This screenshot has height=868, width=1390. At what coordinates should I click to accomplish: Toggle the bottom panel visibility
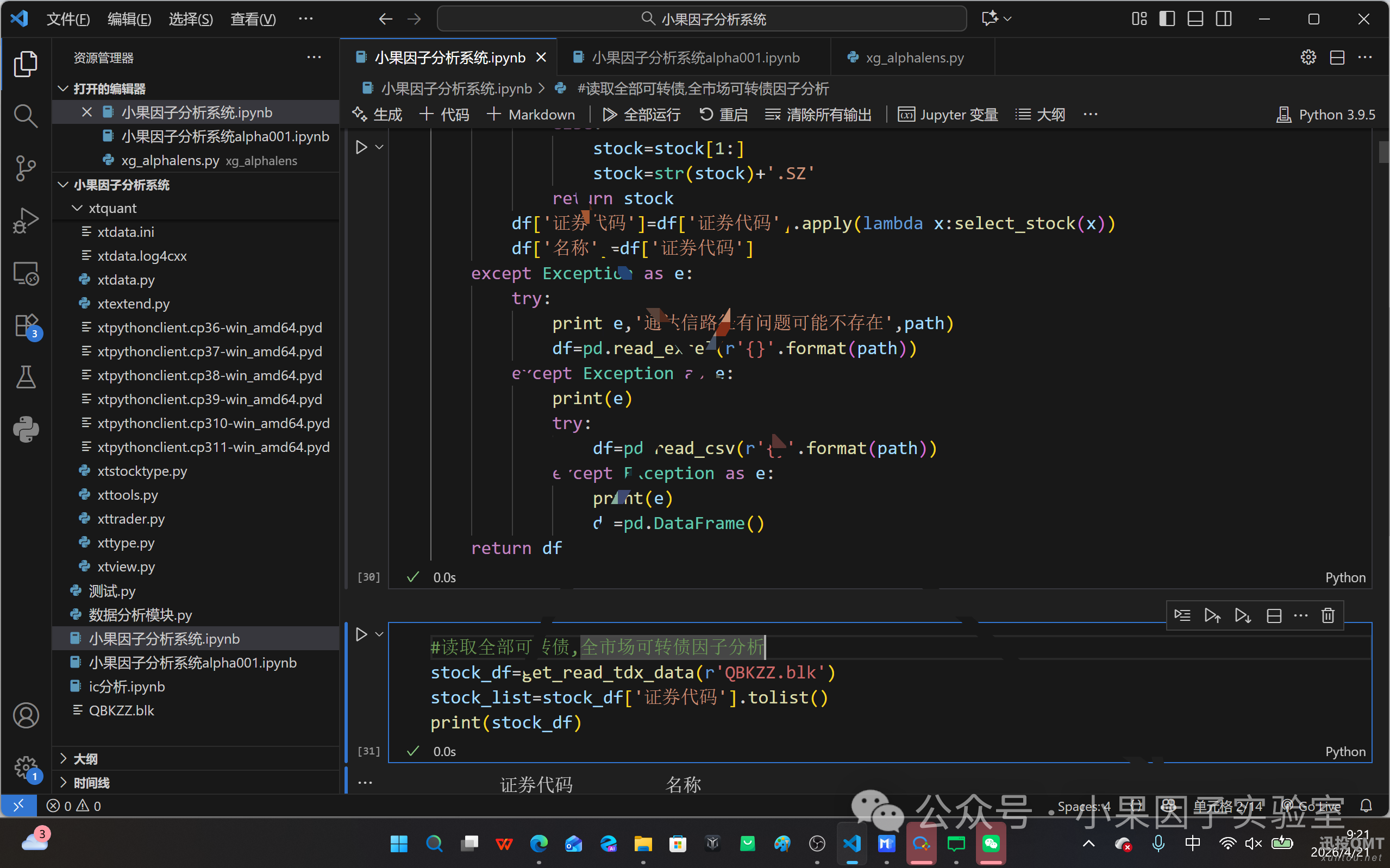(1195, 19)
